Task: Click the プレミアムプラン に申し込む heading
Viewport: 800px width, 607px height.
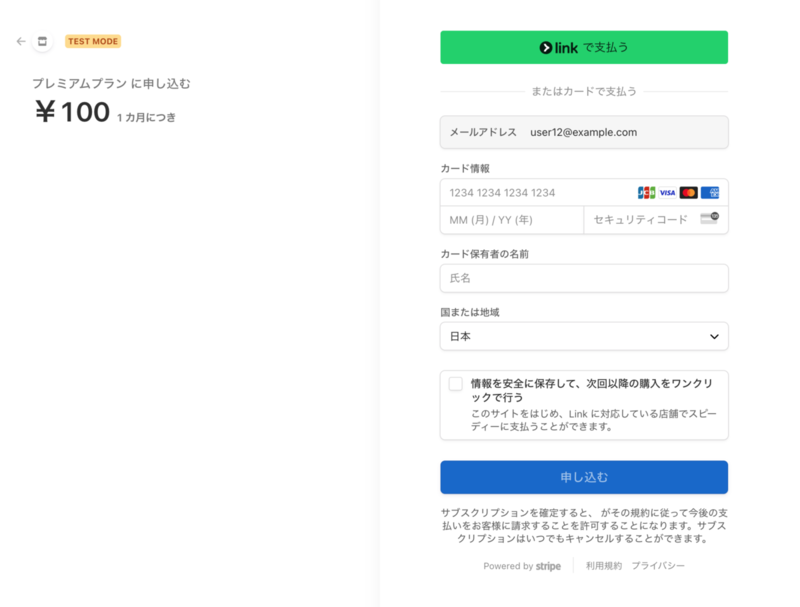Action: (x=111, y=84)
